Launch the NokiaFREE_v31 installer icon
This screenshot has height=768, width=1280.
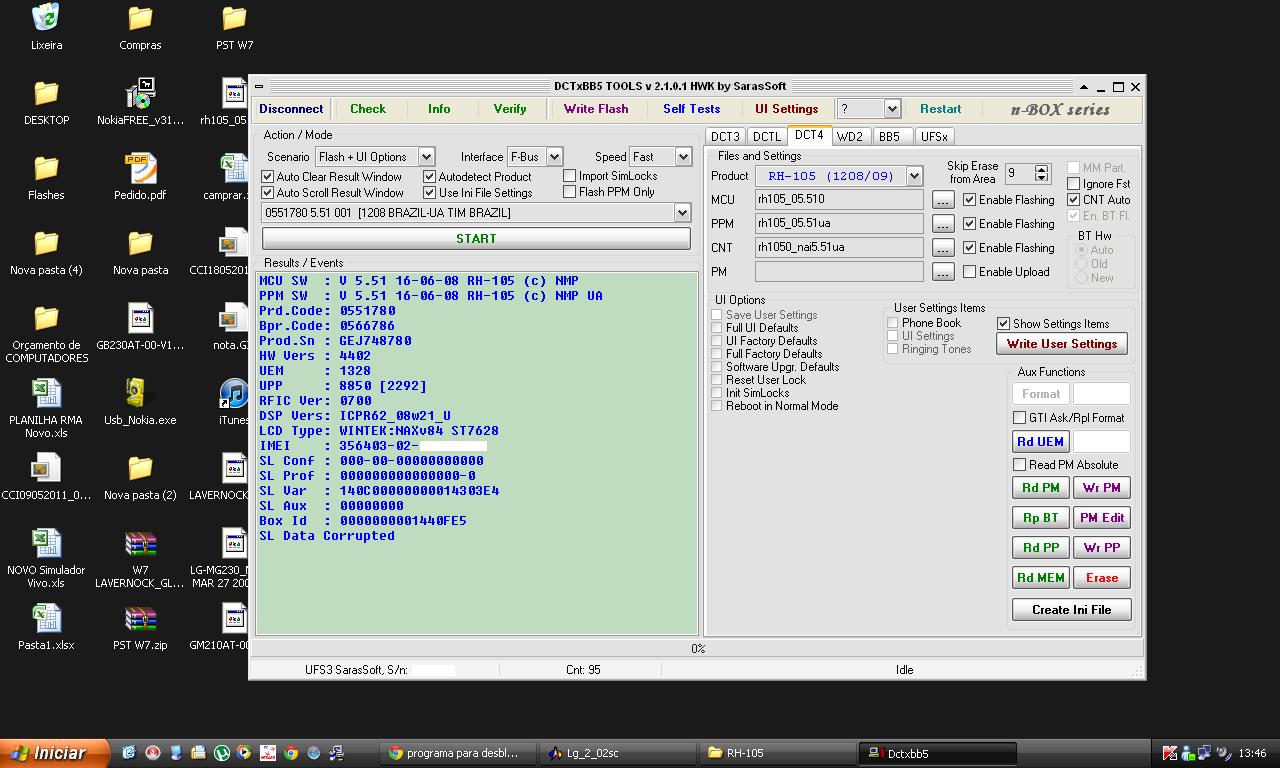(x=140, y=94)
